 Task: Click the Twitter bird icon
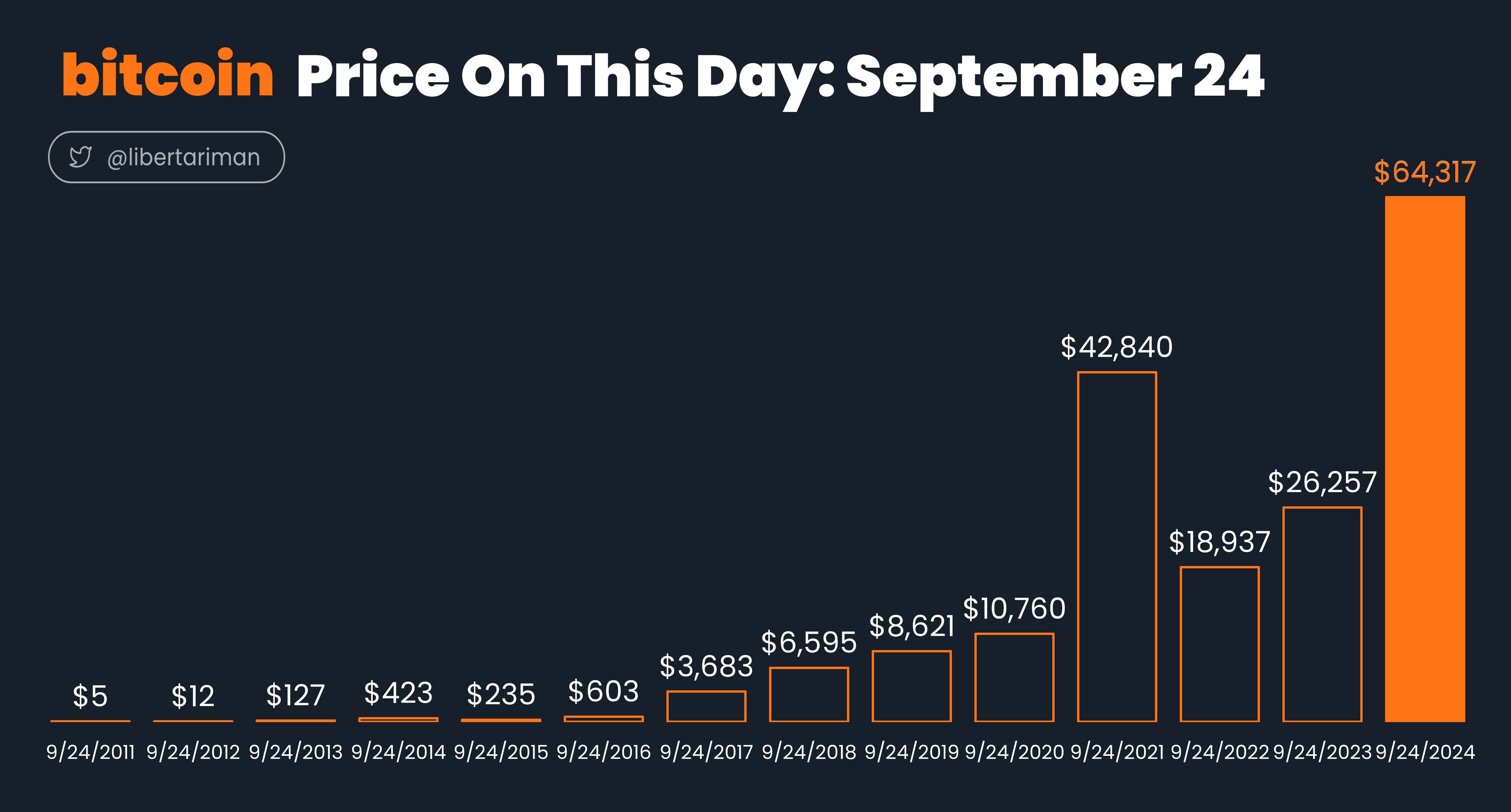pyautogui.click(x=80, y=157)
